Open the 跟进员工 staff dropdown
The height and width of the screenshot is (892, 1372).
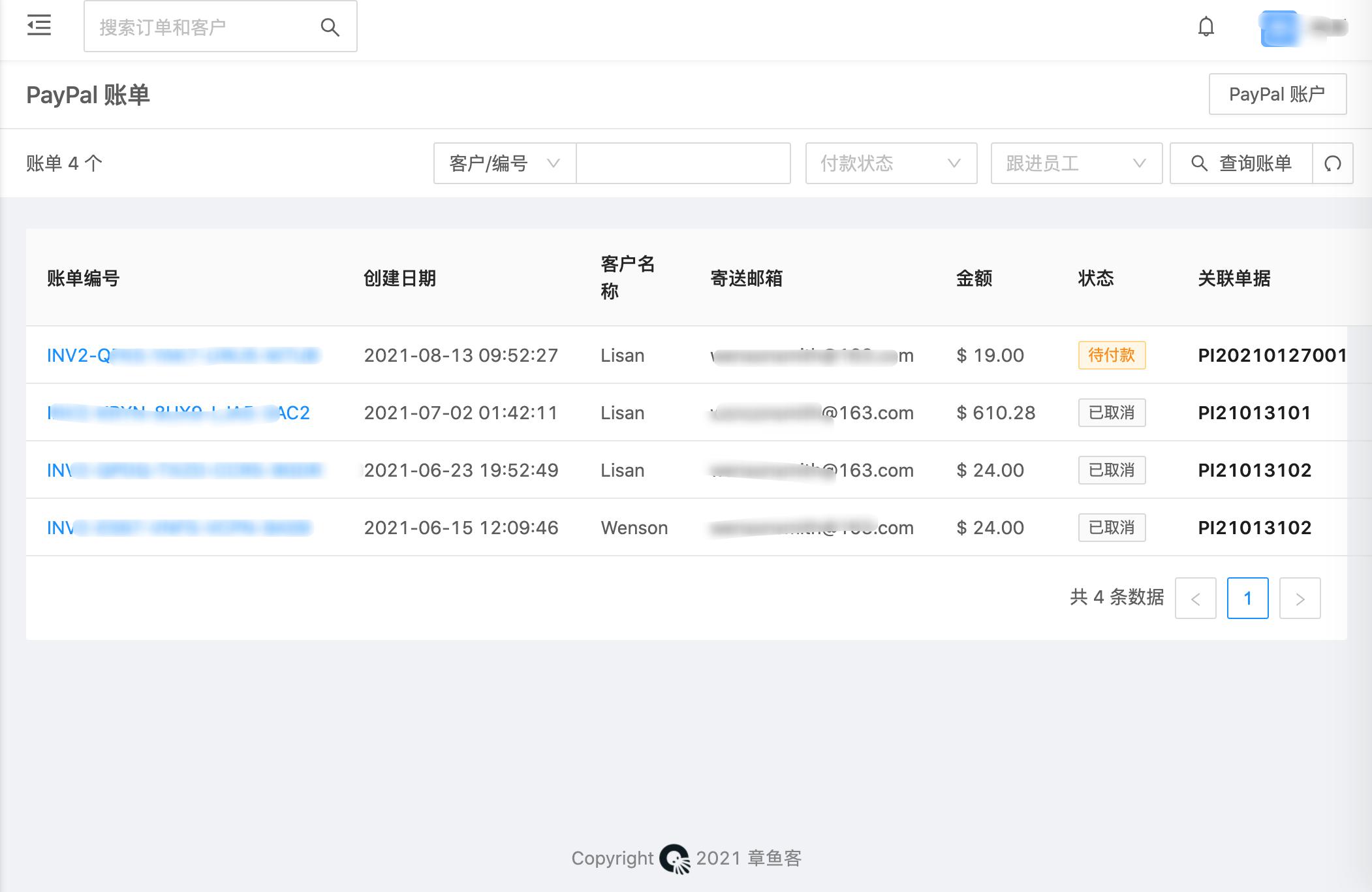[x=1075, y=163]
